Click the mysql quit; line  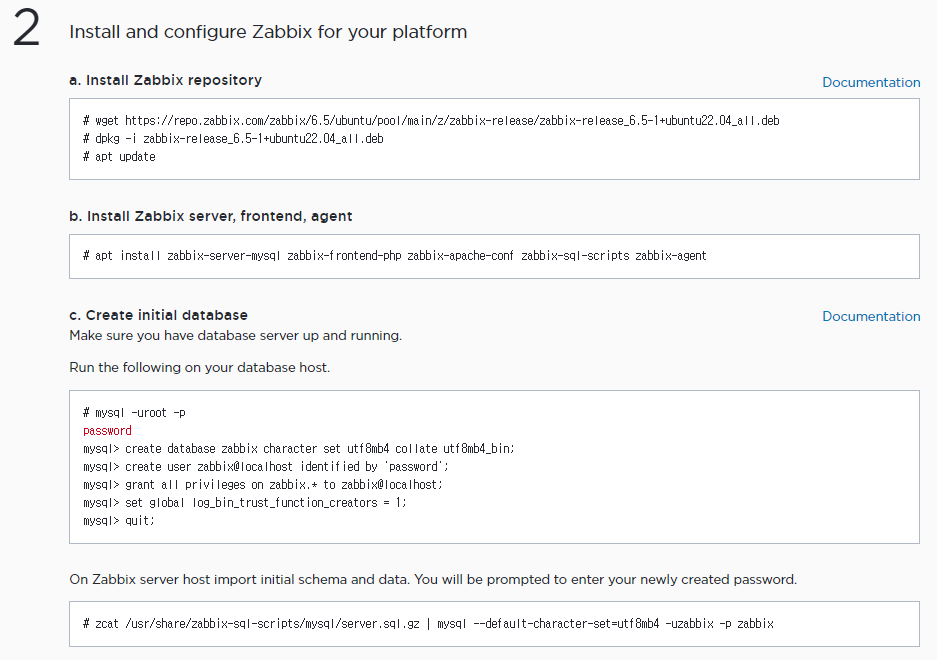(x=119, y=521)
